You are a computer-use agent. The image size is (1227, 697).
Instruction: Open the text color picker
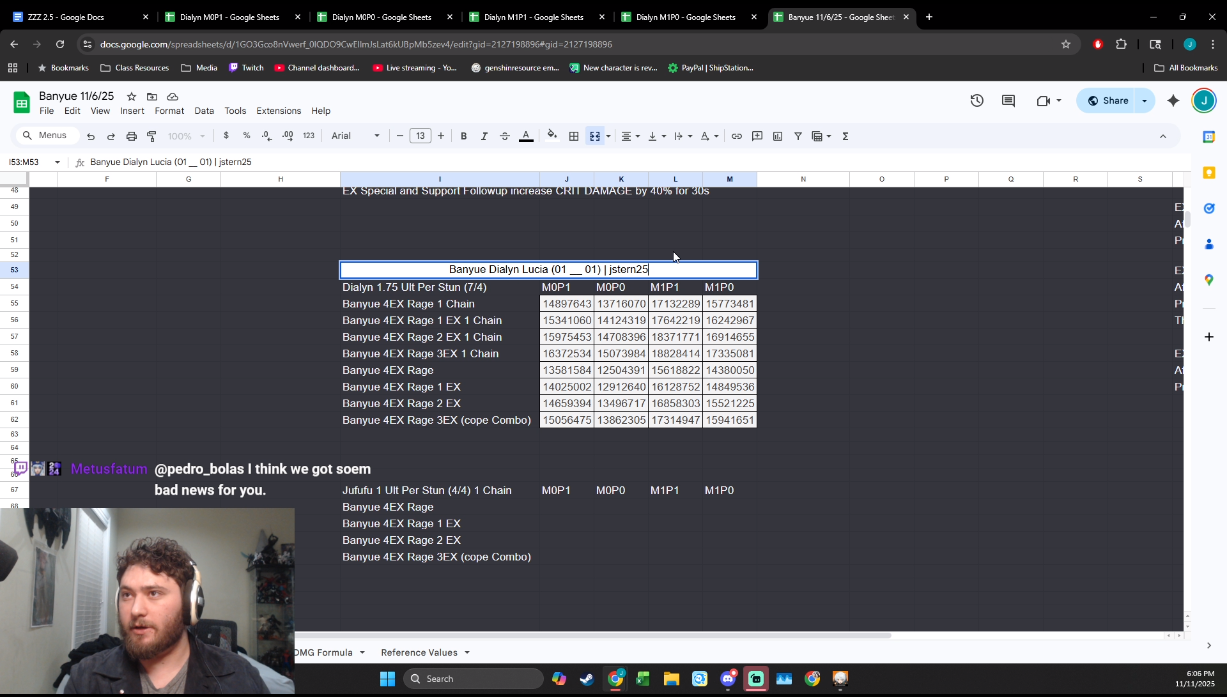(526, 136)
